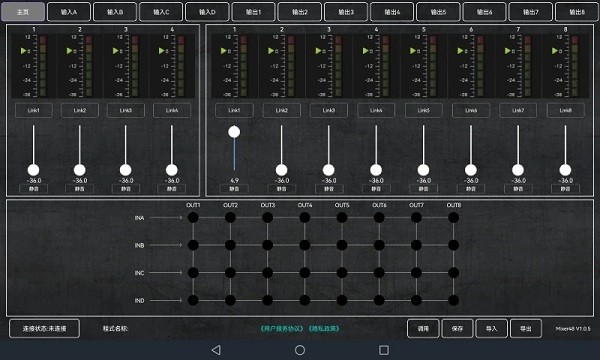The width and height of the screenshot is (600, 360).
Task: Click input channel 4 fader knob
Action: click(x=172, y=170)
